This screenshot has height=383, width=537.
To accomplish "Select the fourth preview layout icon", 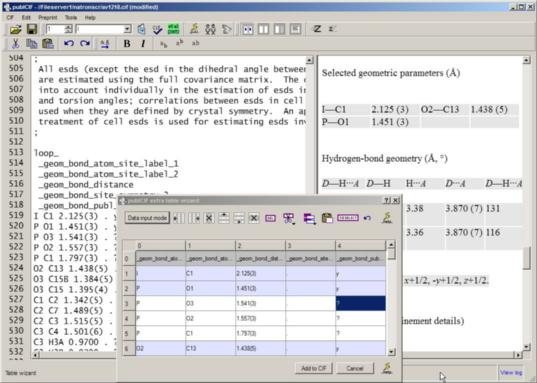I will coord(295,29).
